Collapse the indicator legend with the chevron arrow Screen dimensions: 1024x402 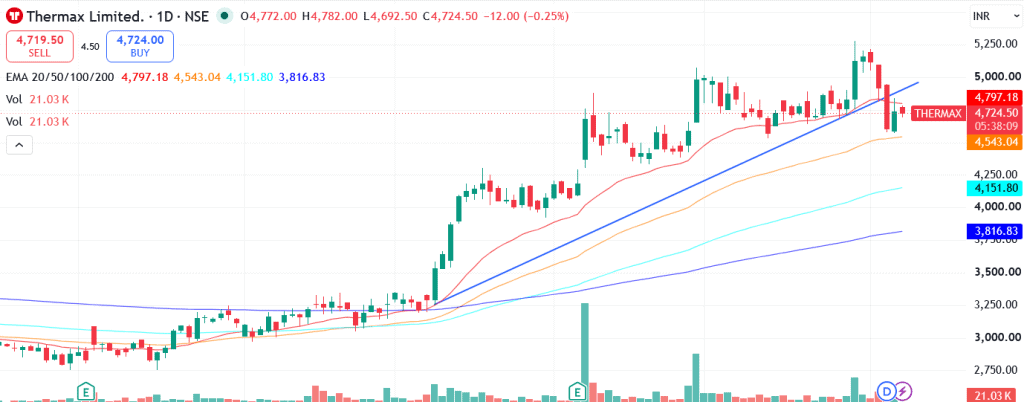click(x=20, y=145)
